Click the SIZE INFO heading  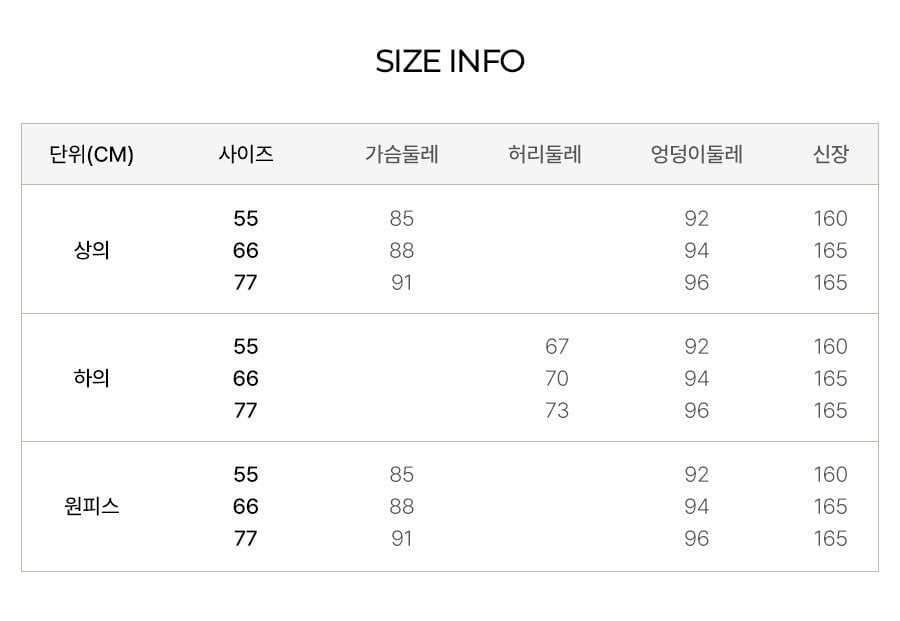point(450,61)
